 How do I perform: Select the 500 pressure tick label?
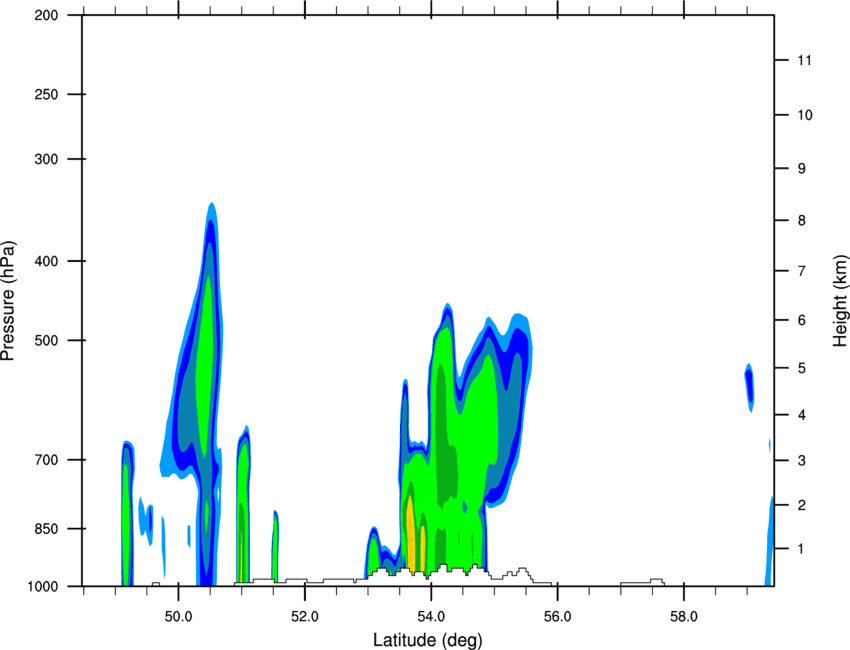coord(46,340)
